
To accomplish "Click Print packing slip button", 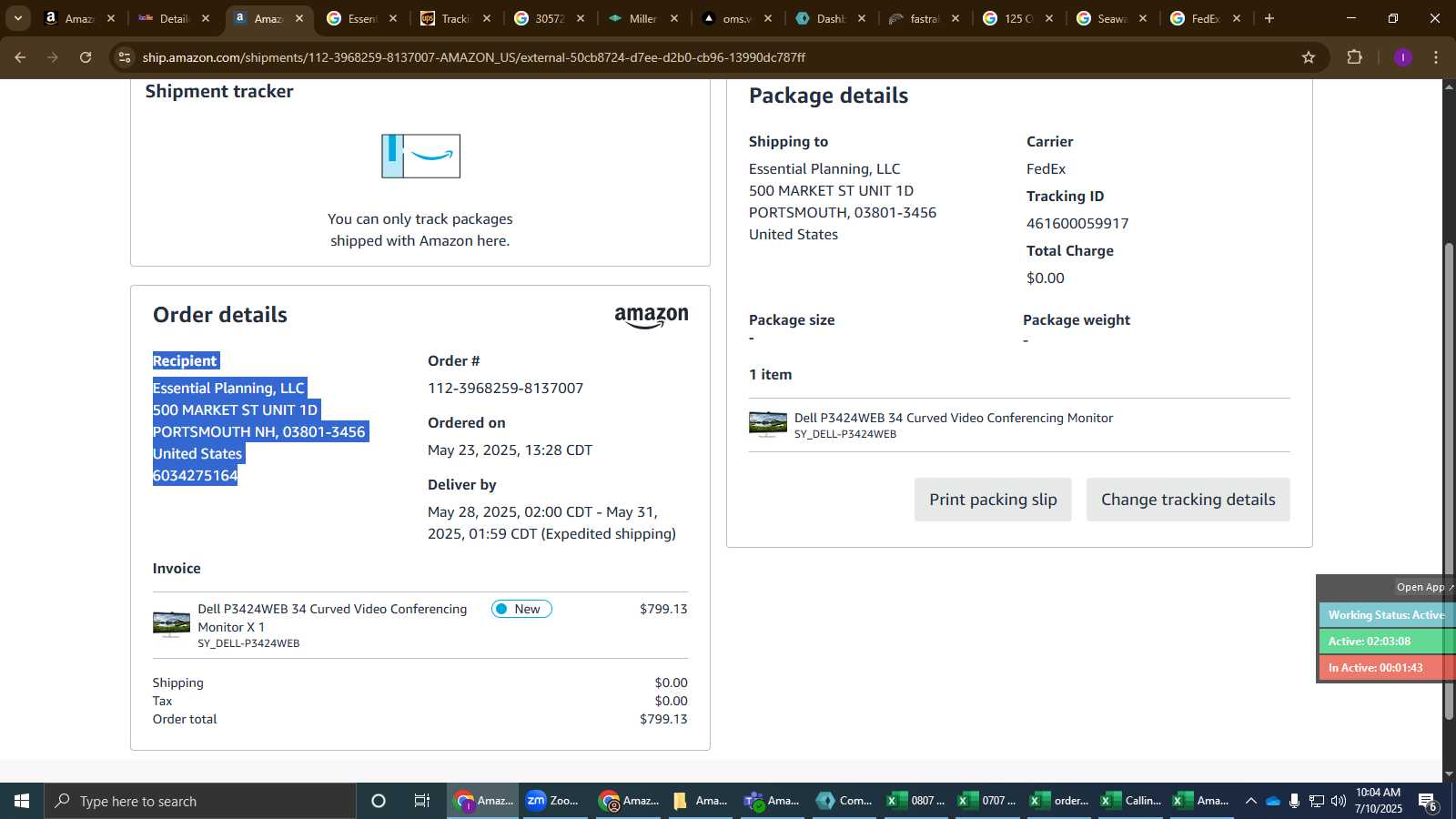I will [993, 500].
